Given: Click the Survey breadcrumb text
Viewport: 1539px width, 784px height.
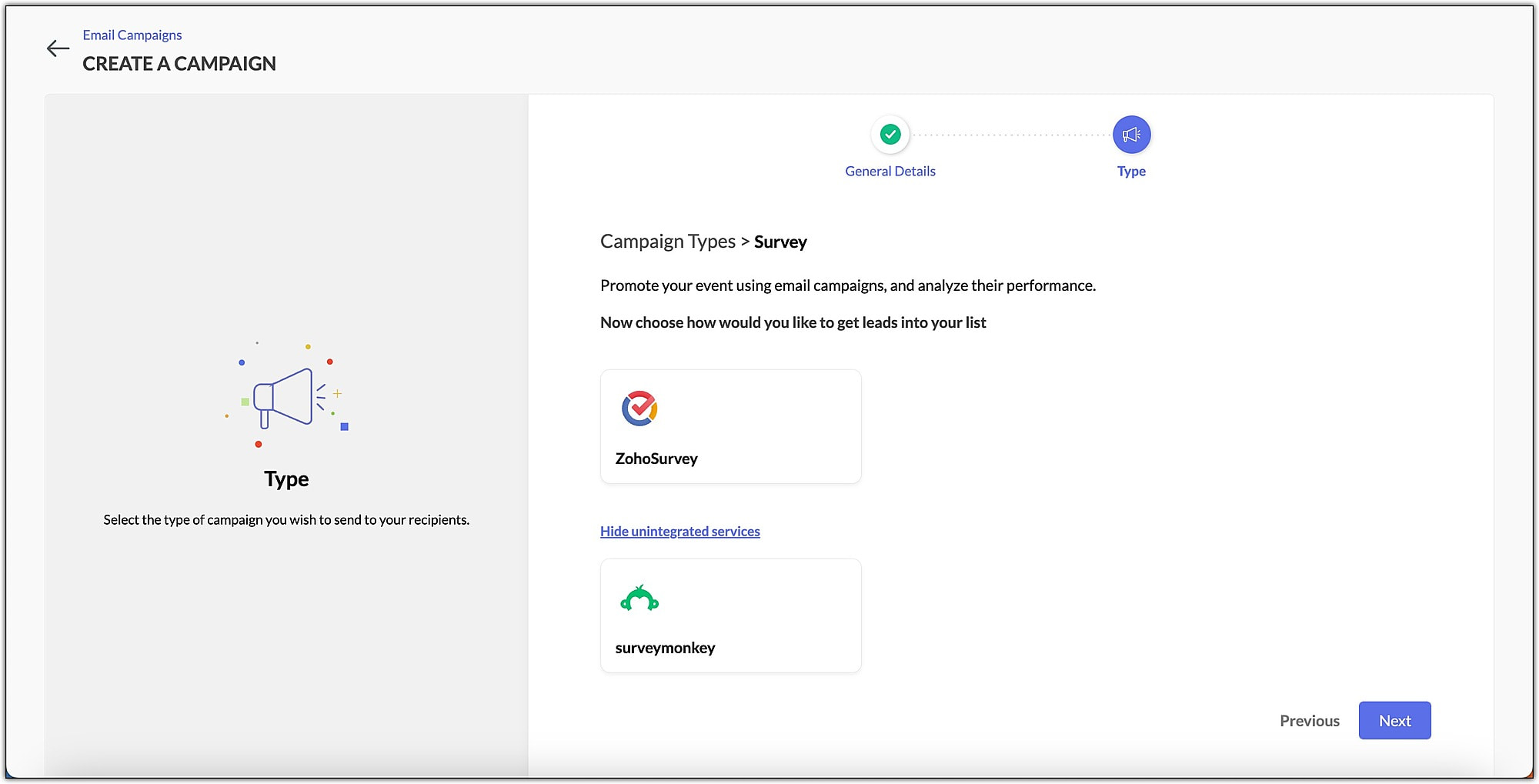Looking at the screenshot, I should 780,242.
